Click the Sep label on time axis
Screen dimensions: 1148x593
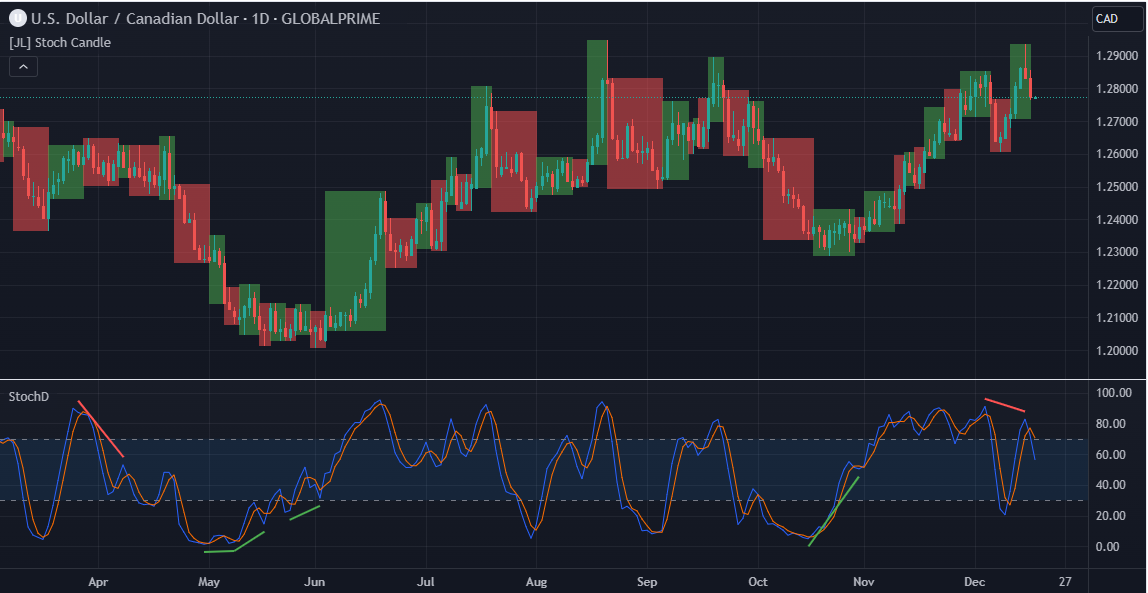(647, 581)
